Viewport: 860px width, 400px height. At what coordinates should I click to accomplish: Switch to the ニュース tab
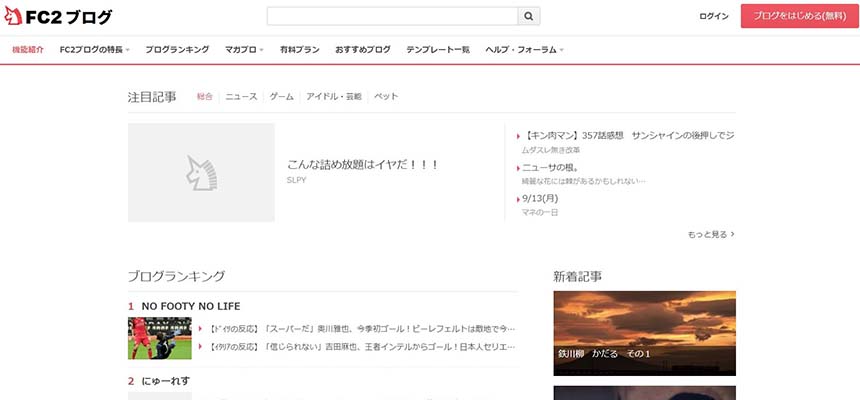(241, 97)
